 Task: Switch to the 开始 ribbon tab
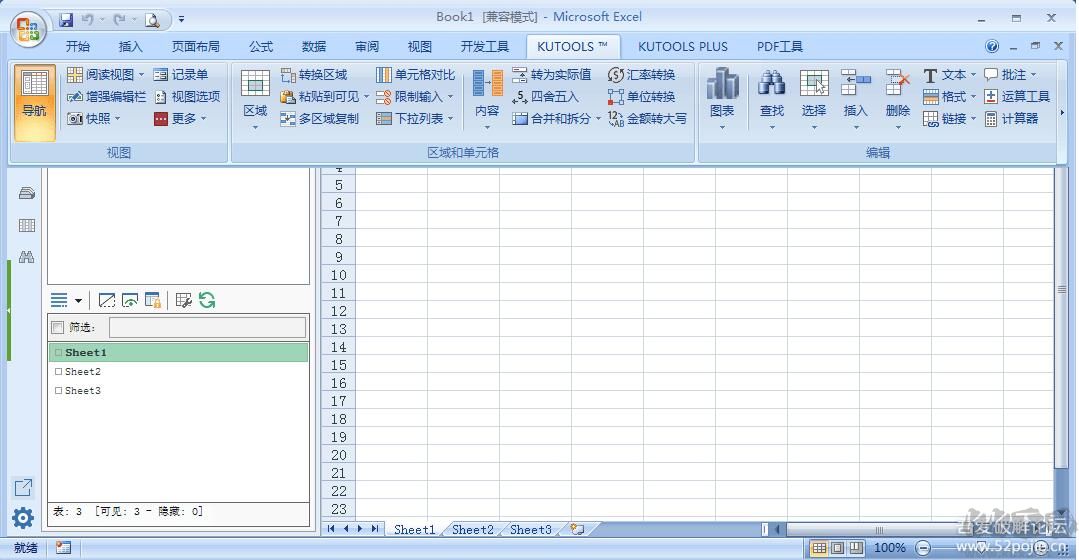click(x=78, y=46)
